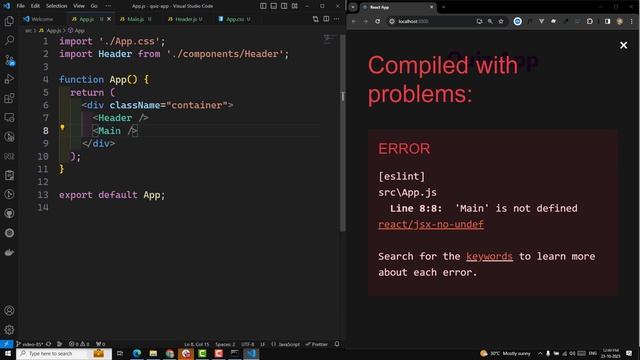Viewport: 640px width, 360px height.
Task: Click the split editor right icon
Action: [326, 19]
